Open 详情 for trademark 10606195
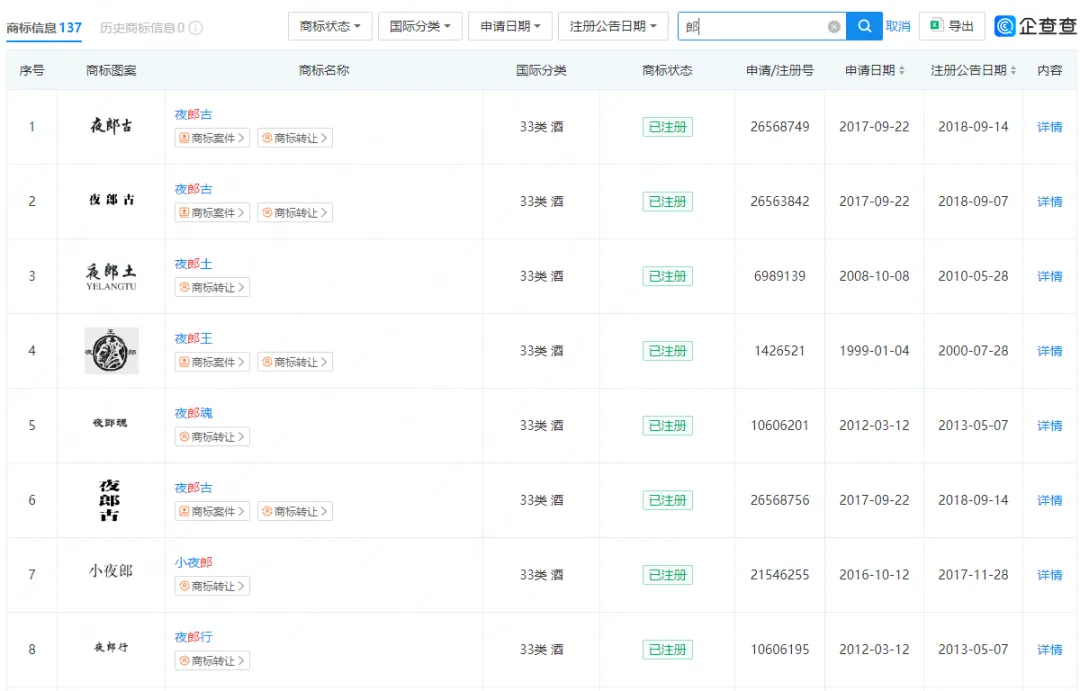1080x691 pixels. (1050, 650)
